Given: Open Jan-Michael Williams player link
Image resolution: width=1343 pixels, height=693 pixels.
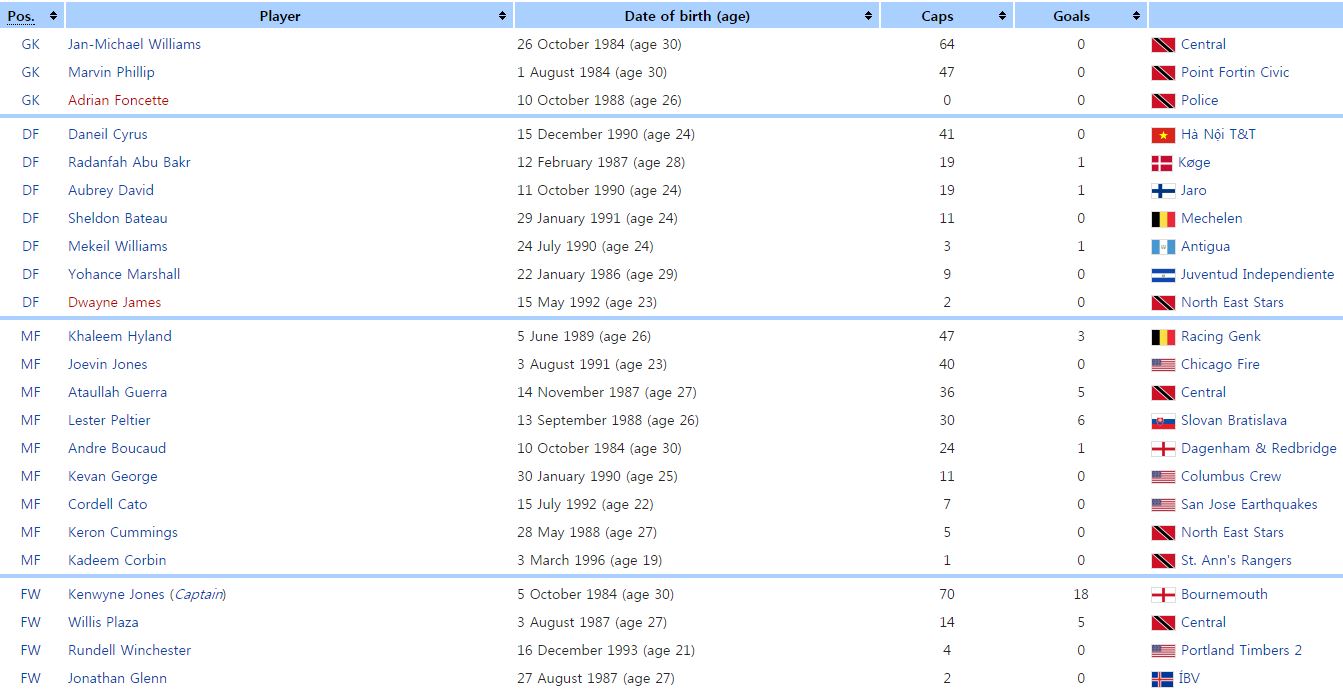Looking at the screenshot, I should 134,44.
